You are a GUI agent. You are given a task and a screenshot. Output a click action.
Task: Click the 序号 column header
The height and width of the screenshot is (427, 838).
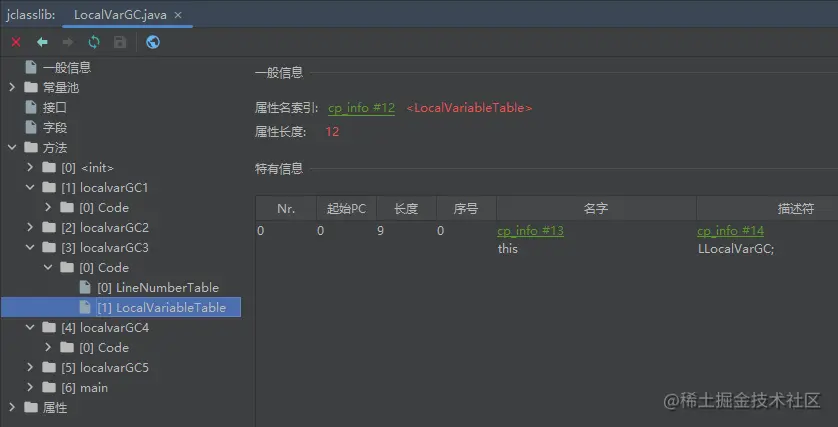(x=466, y=208)
